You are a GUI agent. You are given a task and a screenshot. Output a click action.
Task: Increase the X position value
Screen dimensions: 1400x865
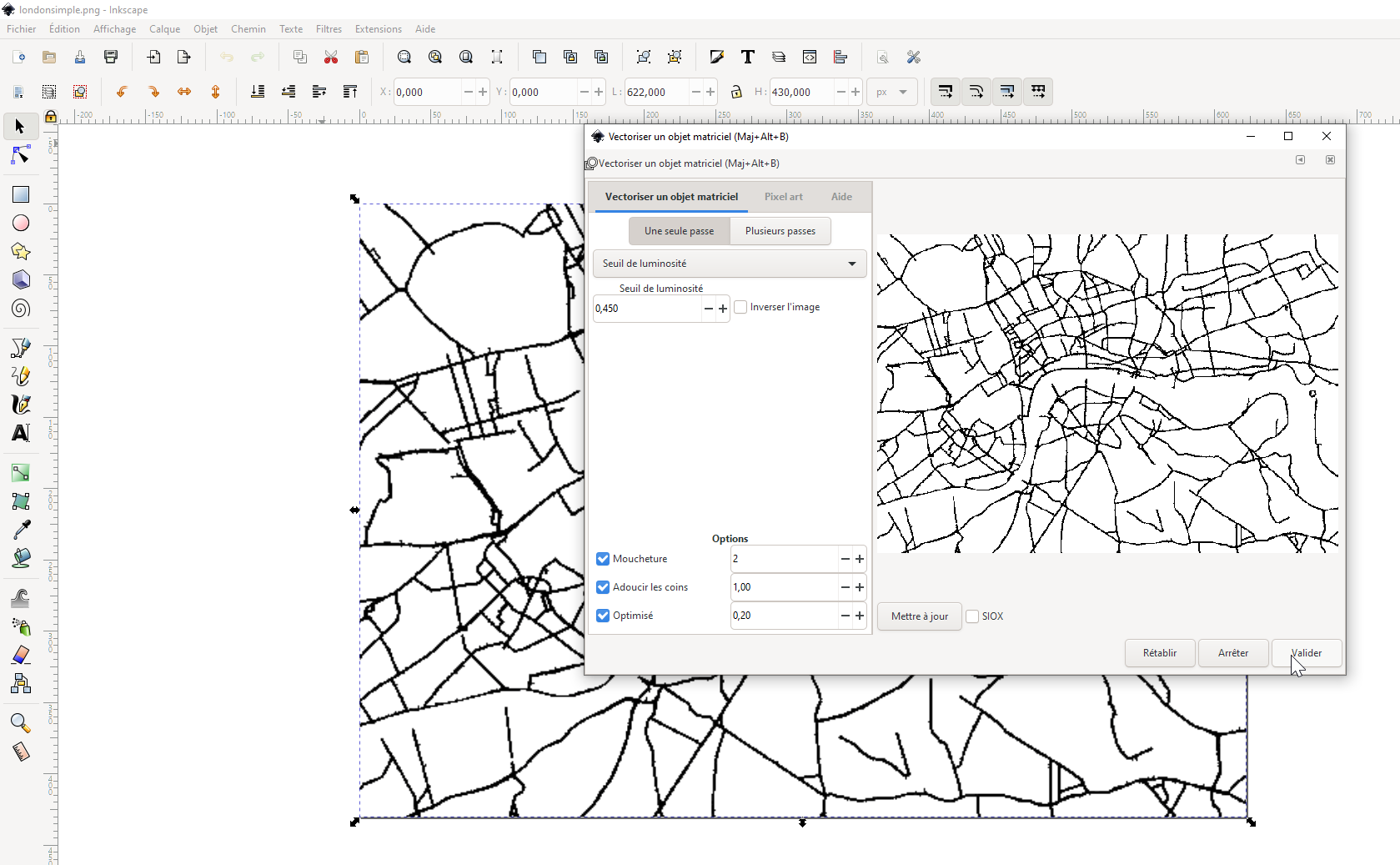tap(483, 92)
